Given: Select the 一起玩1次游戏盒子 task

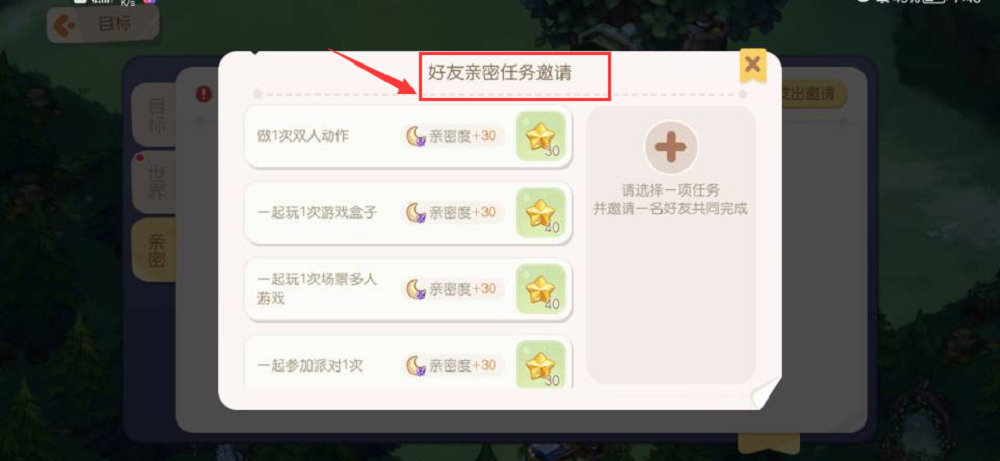Looking at the screenshot, I should (408, 212).
